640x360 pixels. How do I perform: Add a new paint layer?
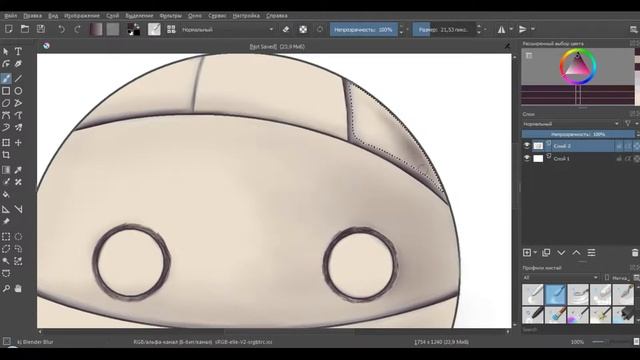[x=527, y=253]
